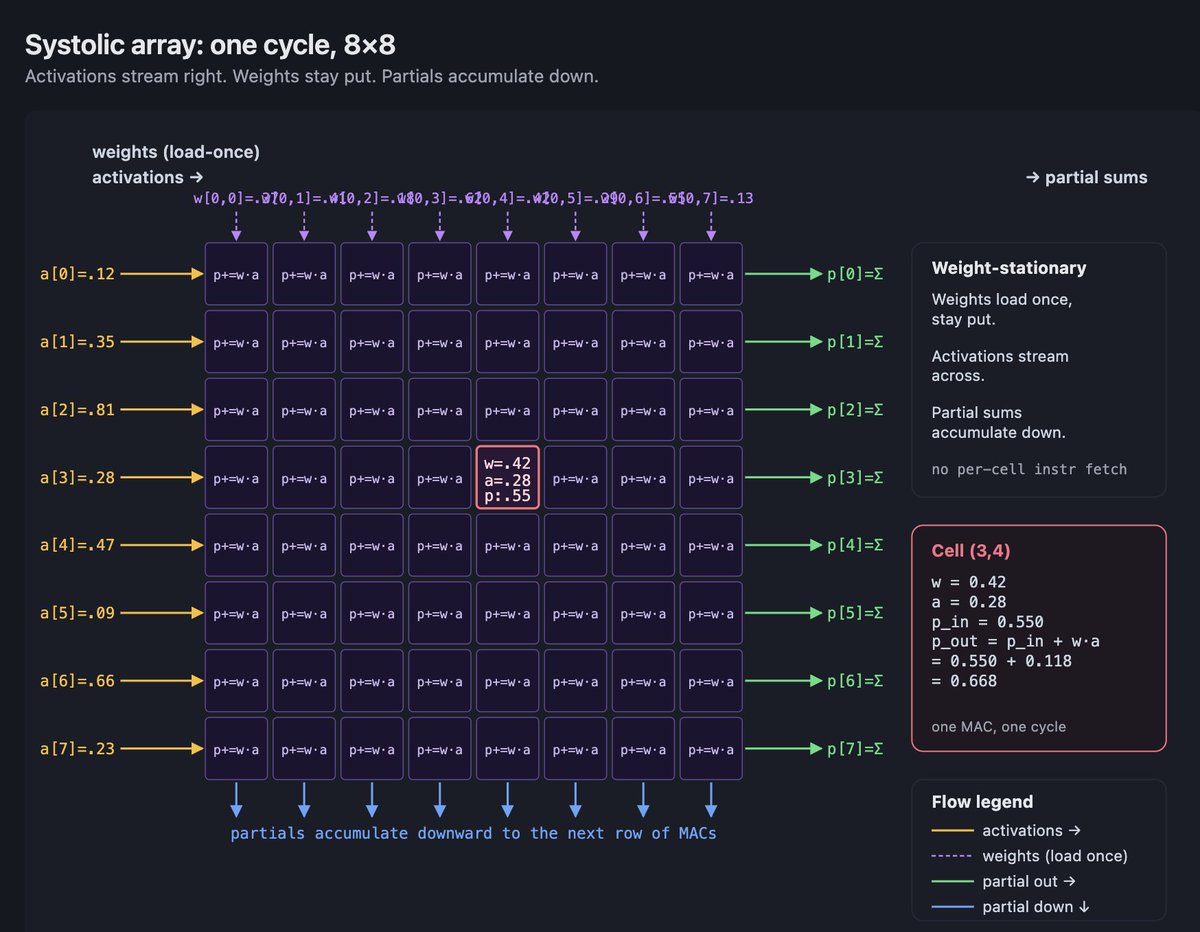
Task: Click the blue down arrow below last column
Action: pos(711,800)
